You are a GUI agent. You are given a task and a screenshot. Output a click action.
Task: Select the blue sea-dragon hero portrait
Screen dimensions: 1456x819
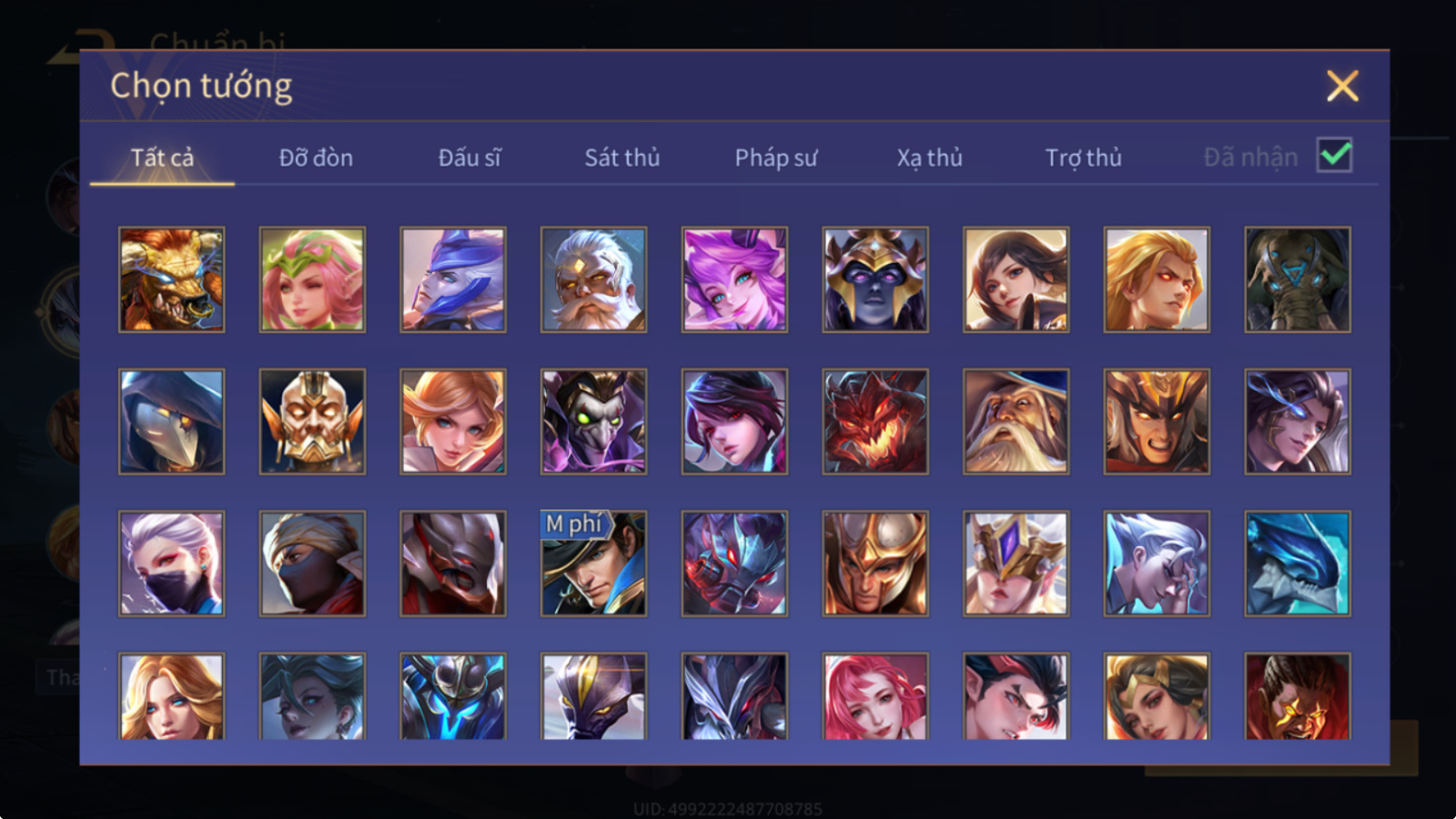(1297, 564)
